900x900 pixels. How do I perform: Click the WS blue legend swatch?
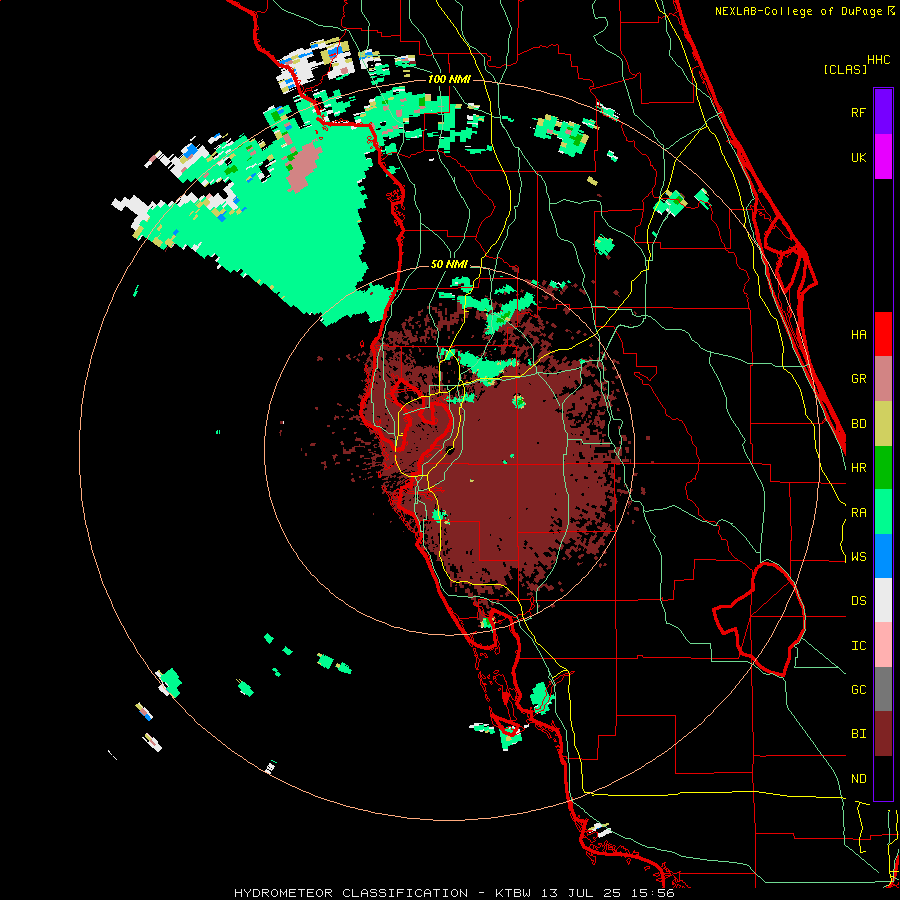(x=883, y=556)
